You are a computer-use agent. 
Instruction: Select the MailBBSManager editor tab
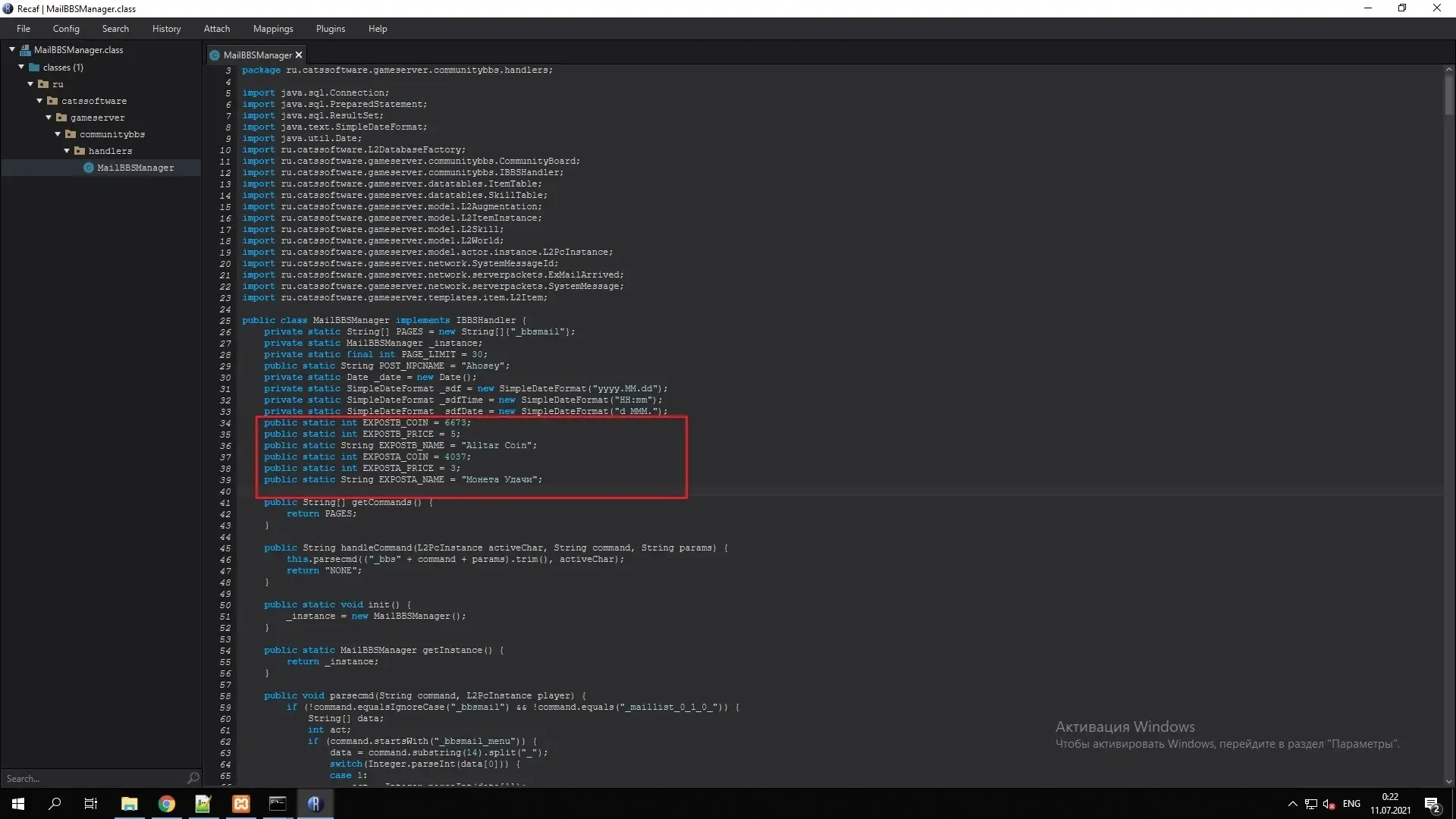[x=256, y=55]
